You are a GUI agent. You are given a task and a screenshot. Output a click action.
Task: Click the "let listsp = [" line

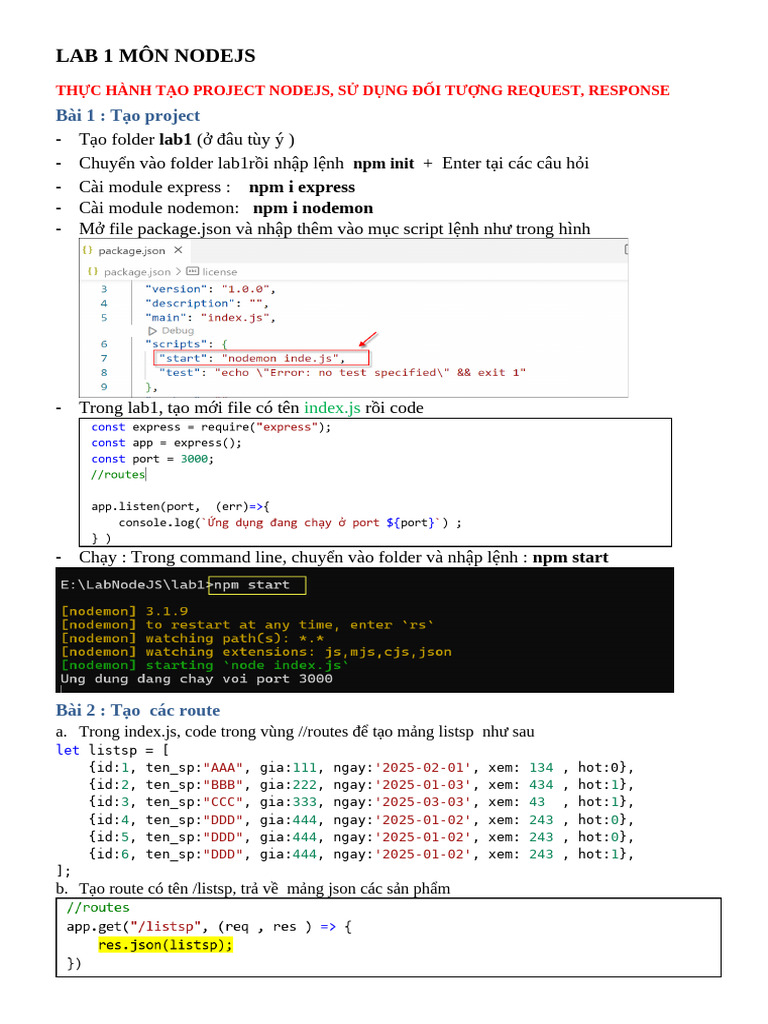pos(113,750)
